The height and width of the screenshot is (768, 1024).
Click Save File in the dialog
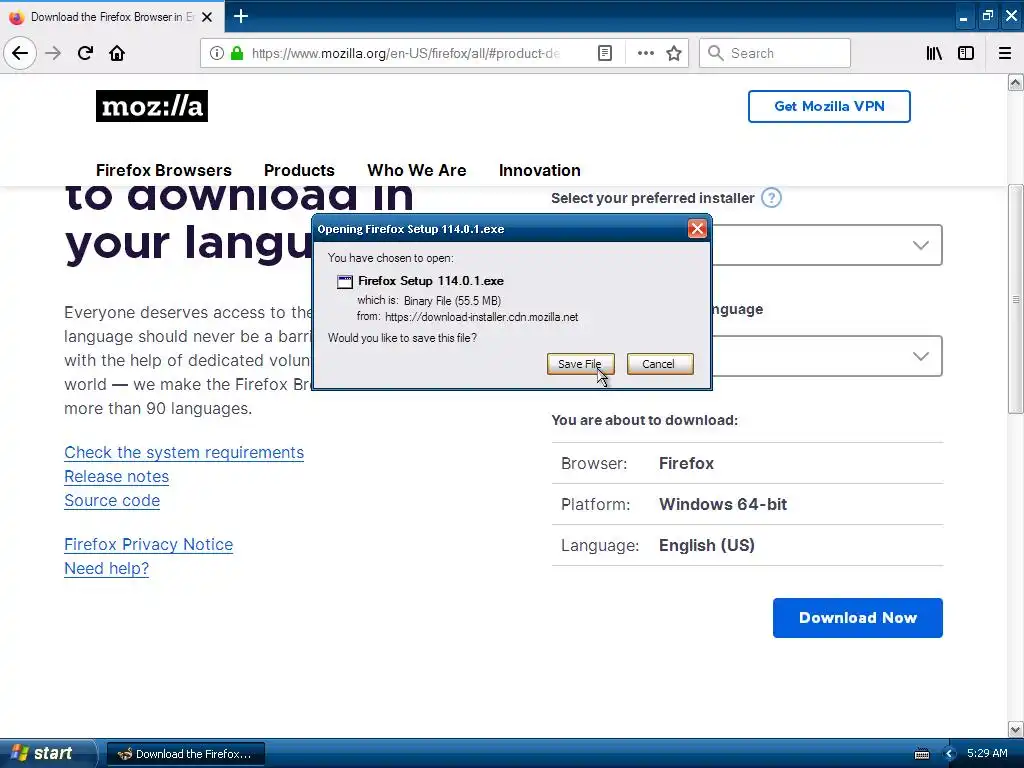(x=580, y=364)
